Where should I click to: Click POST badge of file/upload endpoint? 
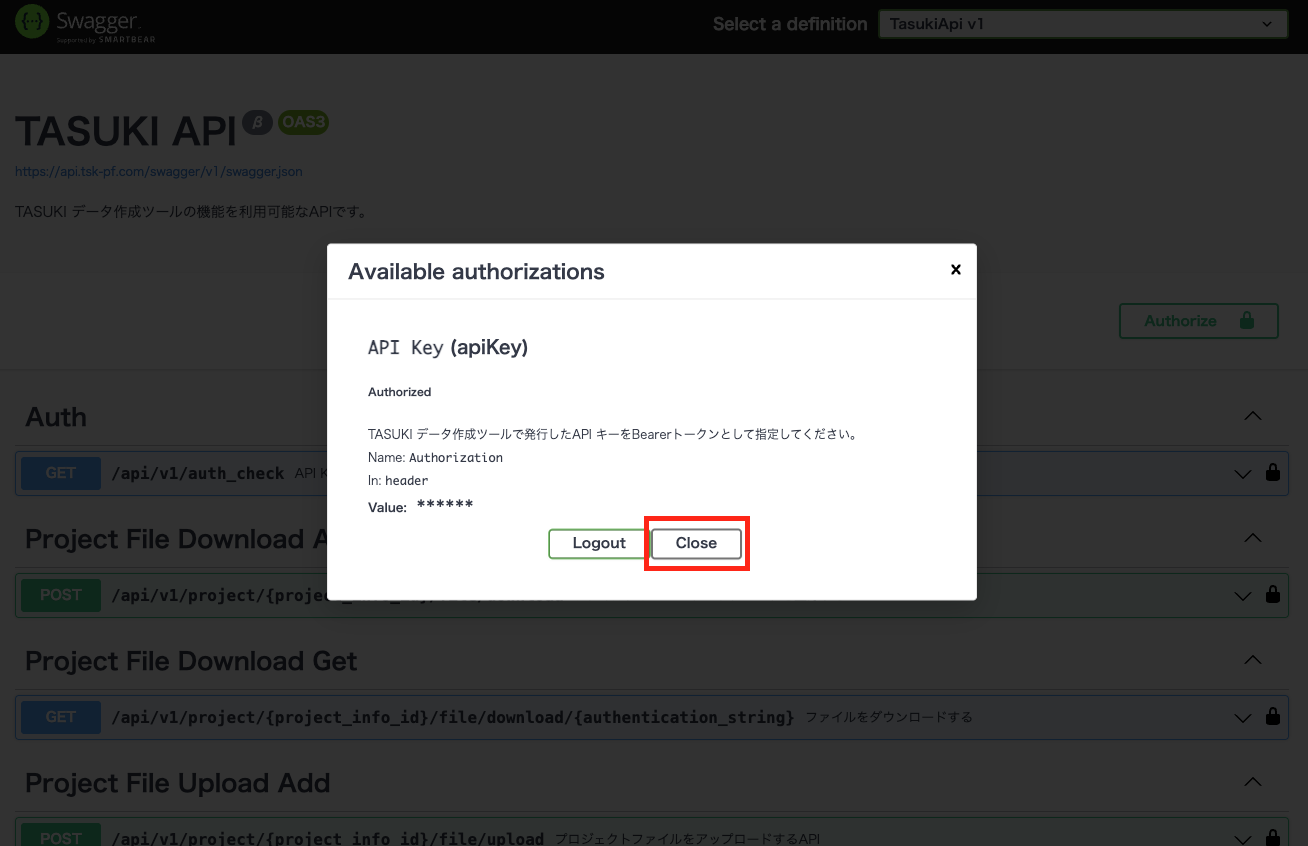(61, 836)
